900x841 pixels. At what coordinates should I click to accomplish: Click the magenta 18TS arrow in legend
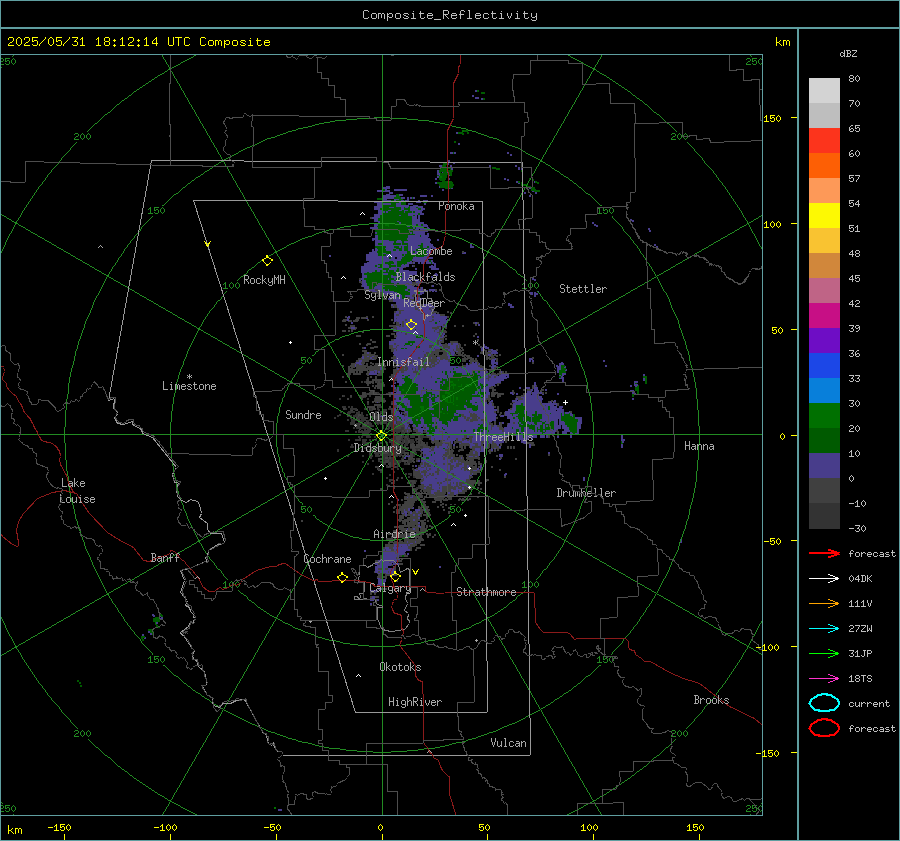point(824,679)
